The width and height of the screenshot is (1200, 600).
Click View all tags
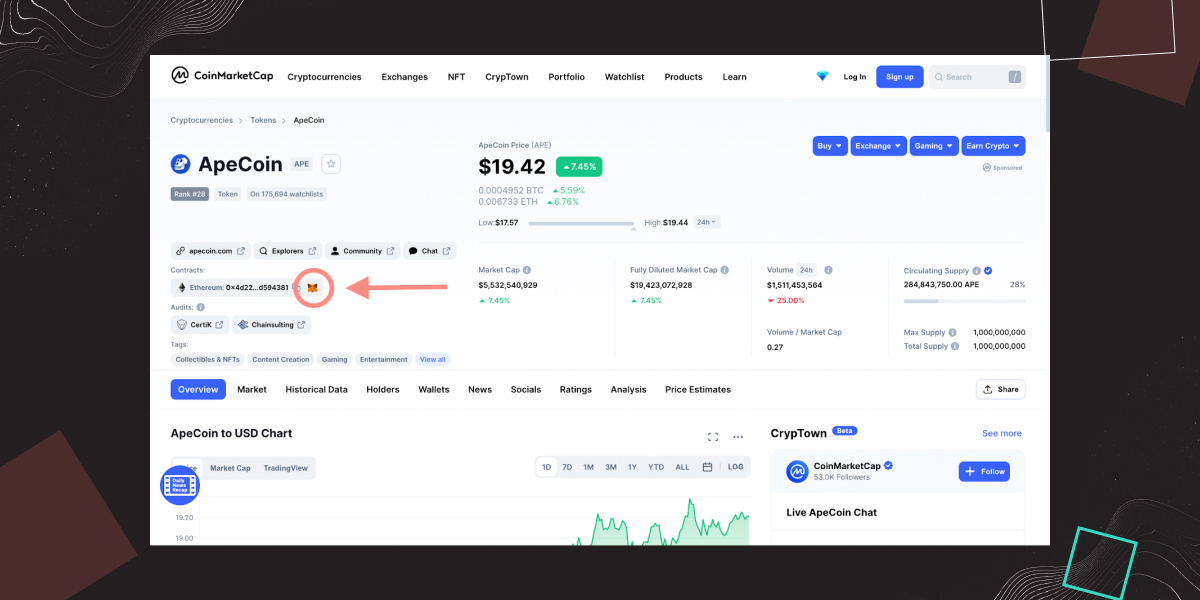(x=433, y=359)
